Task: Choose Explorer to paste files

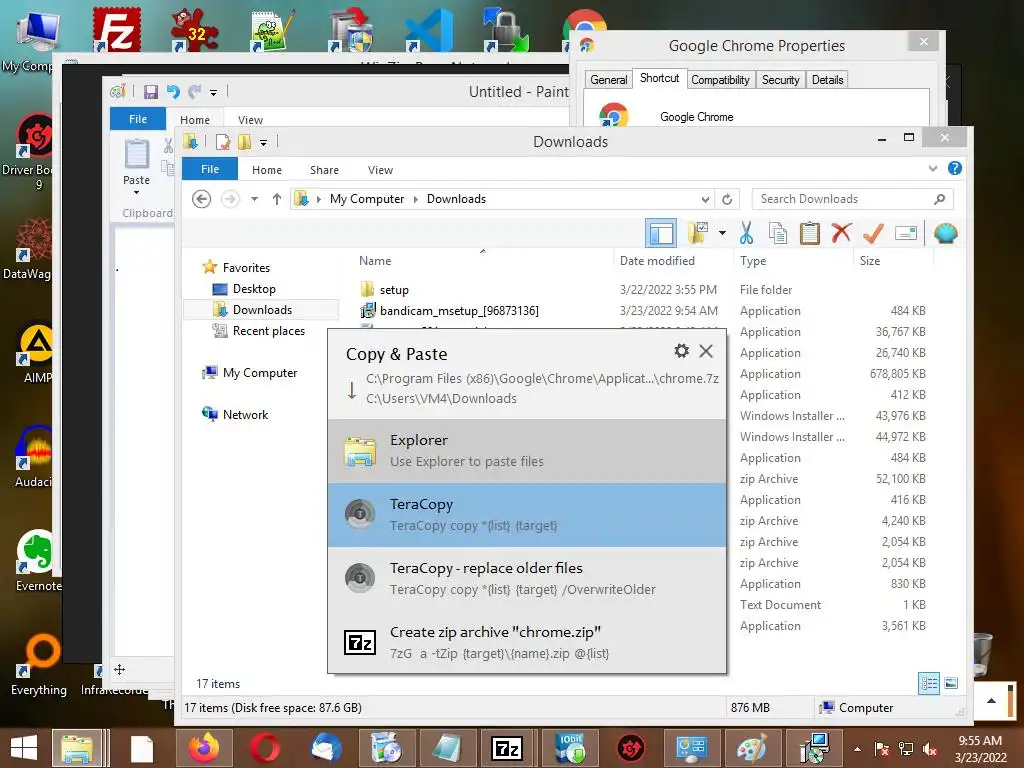Action: (x=527, y=451)
